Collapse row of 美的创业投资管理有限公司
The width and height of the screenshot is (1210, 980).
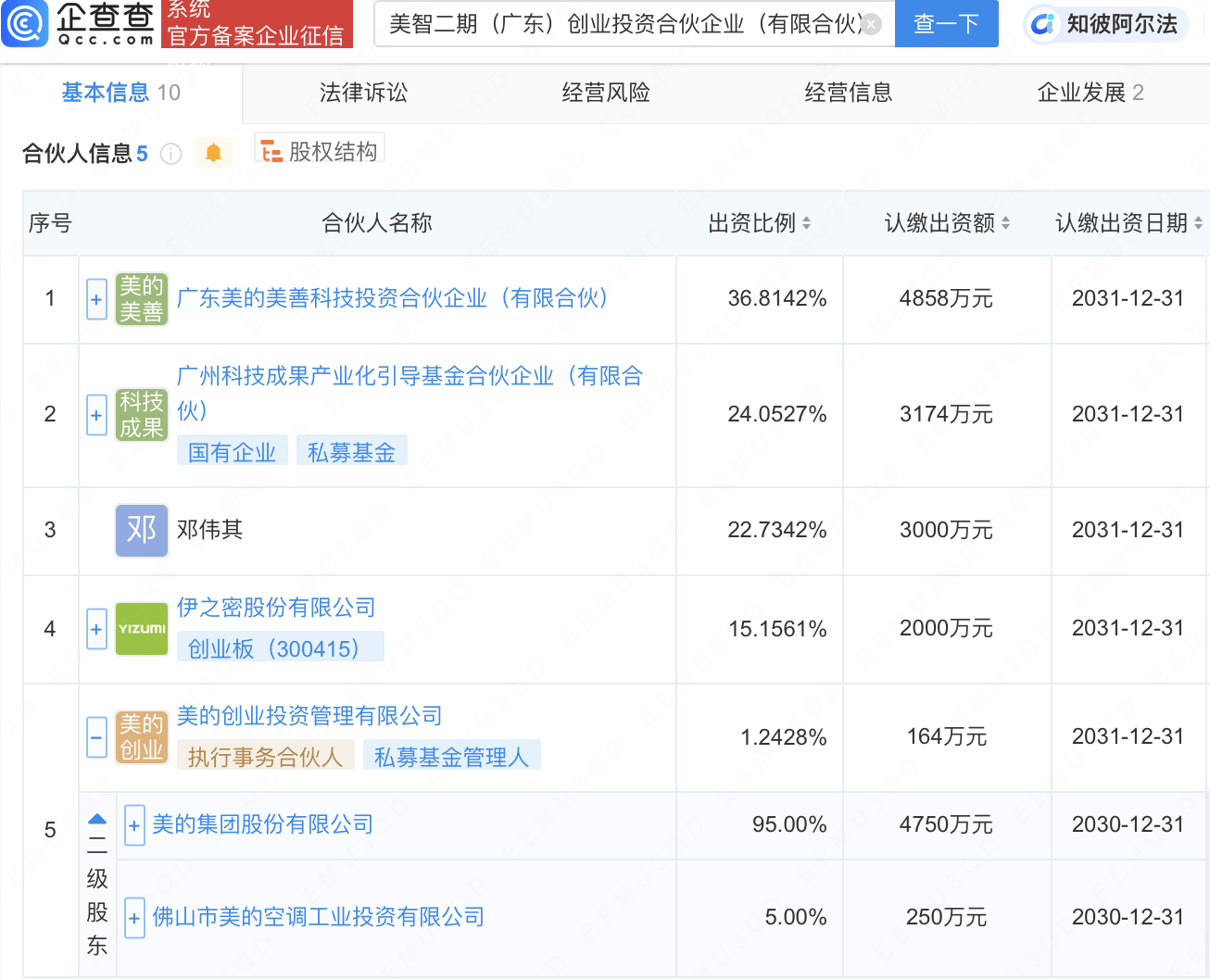(96, 737)
